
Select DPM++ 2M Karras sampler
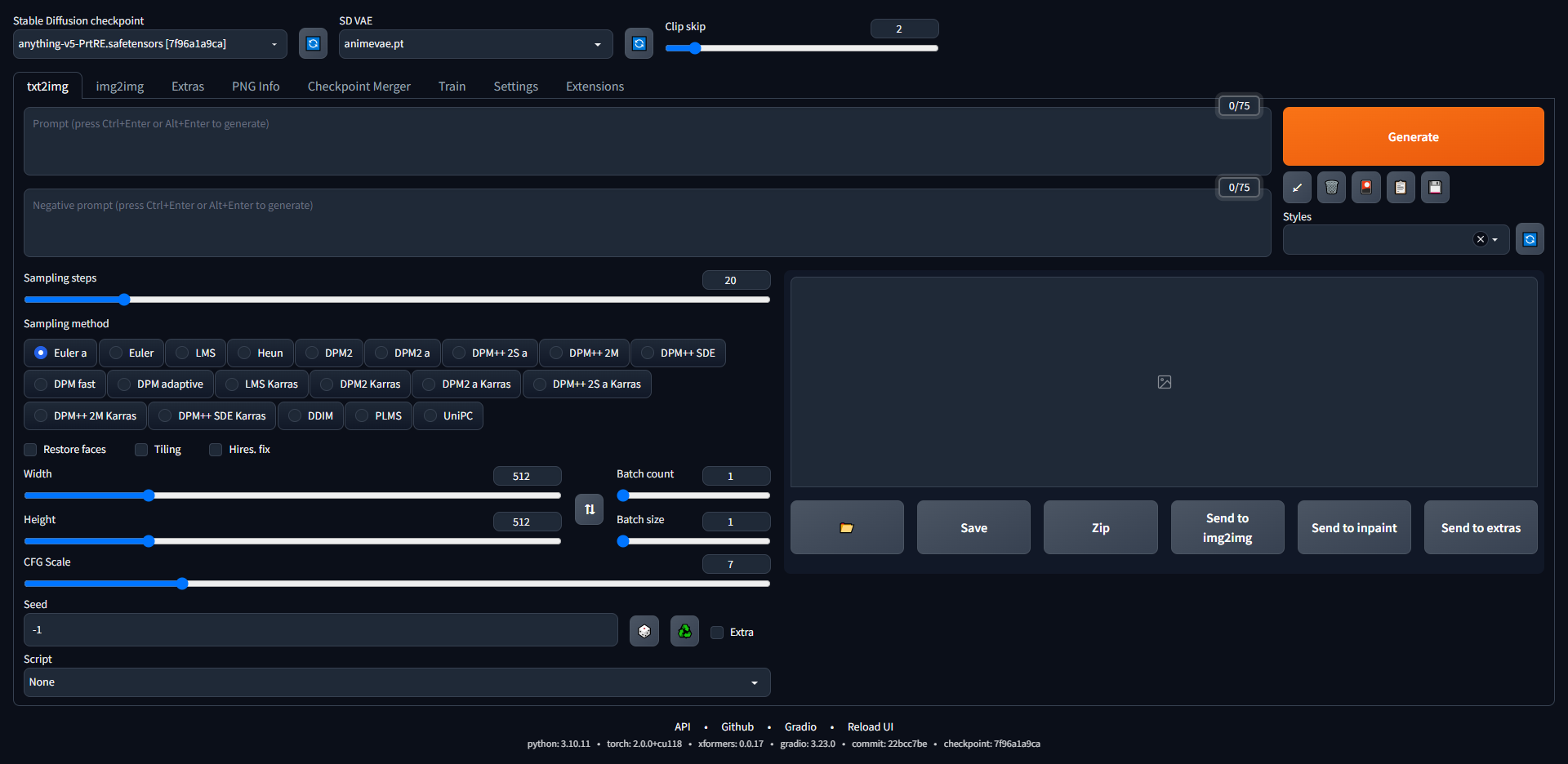click(85, 415)
